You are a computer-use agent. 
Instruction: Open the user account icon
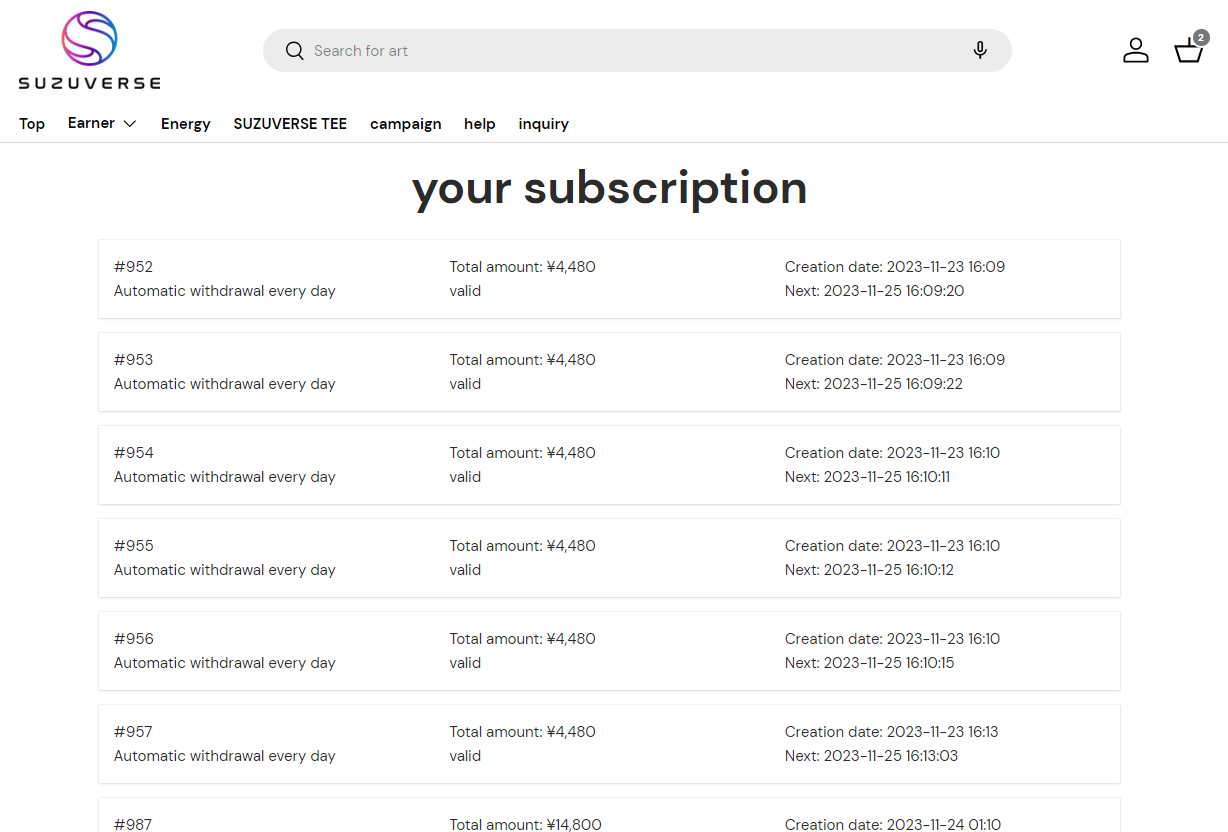point(1135,51)
